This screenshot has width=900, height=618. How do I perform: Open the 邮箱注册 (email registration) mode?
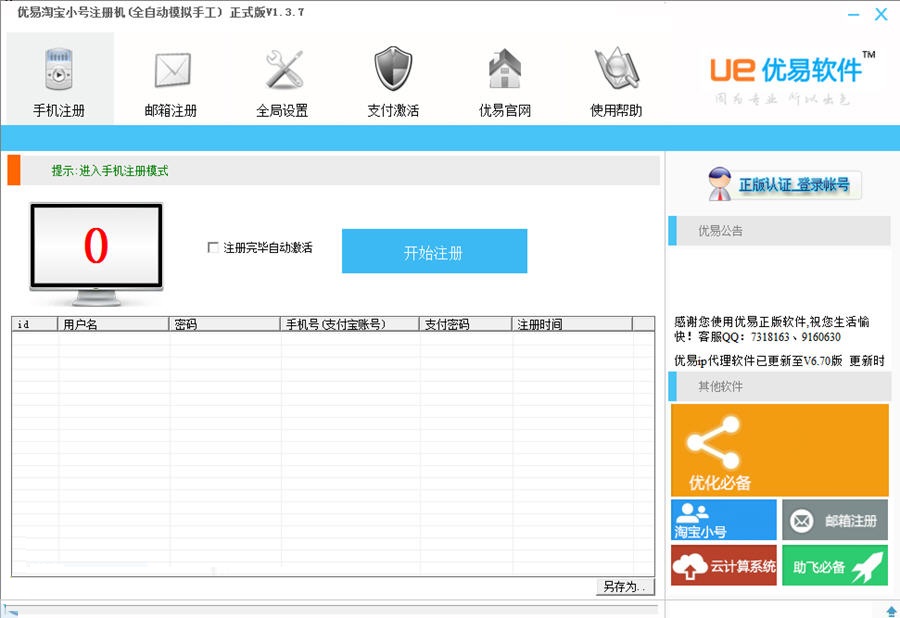pyautogui.click(x=170, y=80)
